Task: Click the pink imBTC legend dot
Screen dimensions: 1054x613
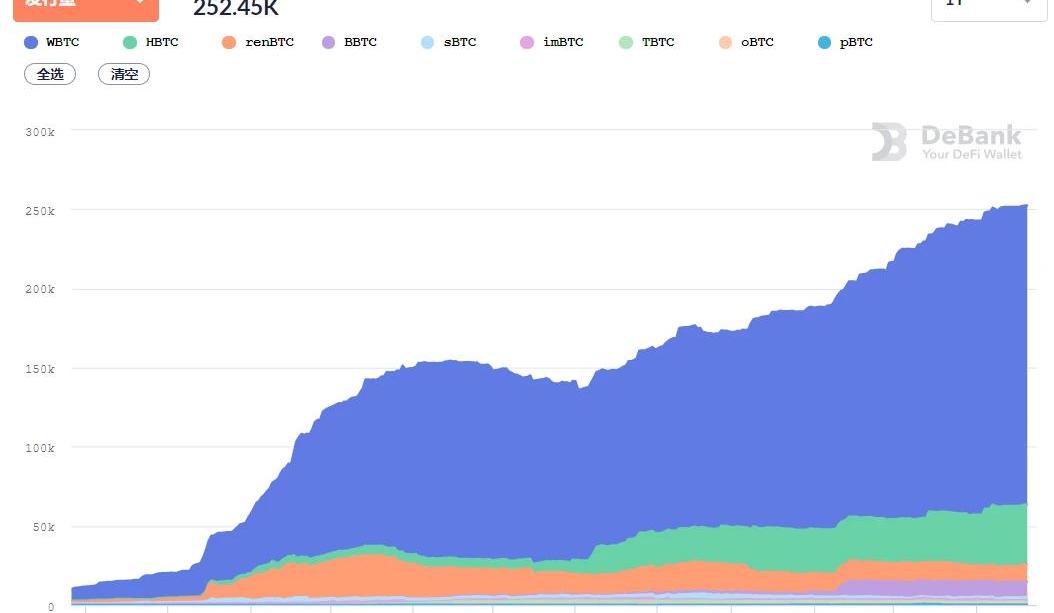Action: [527, 43]
